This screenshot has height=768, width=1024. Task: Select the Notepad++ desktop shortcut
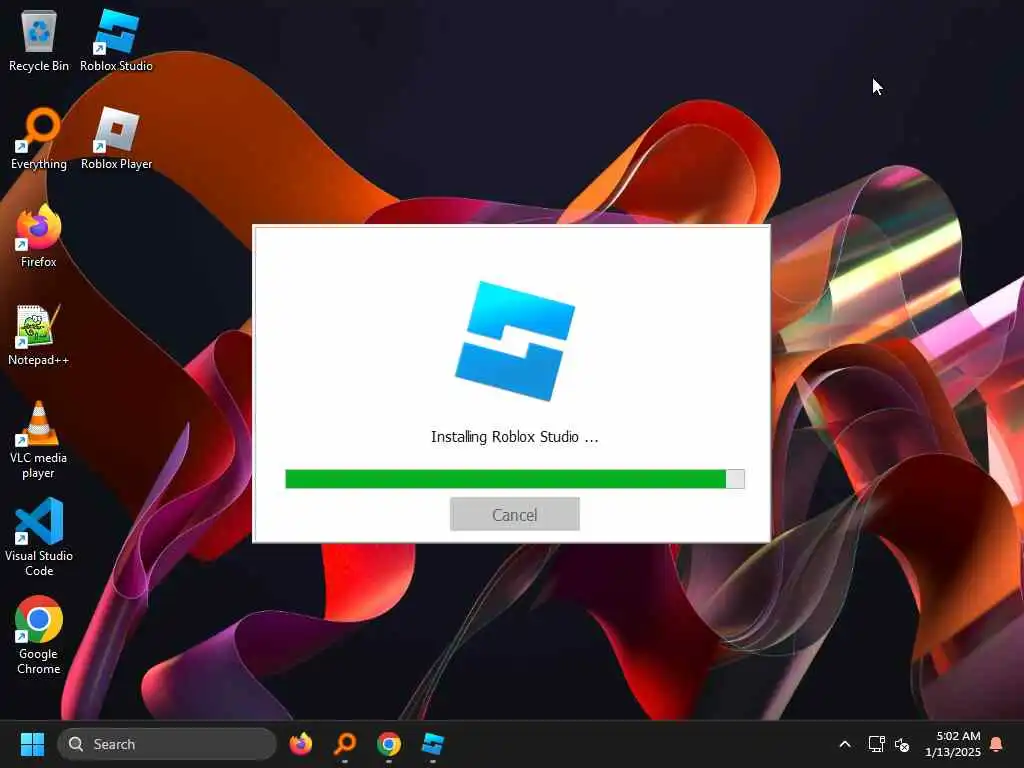point(39,334)
